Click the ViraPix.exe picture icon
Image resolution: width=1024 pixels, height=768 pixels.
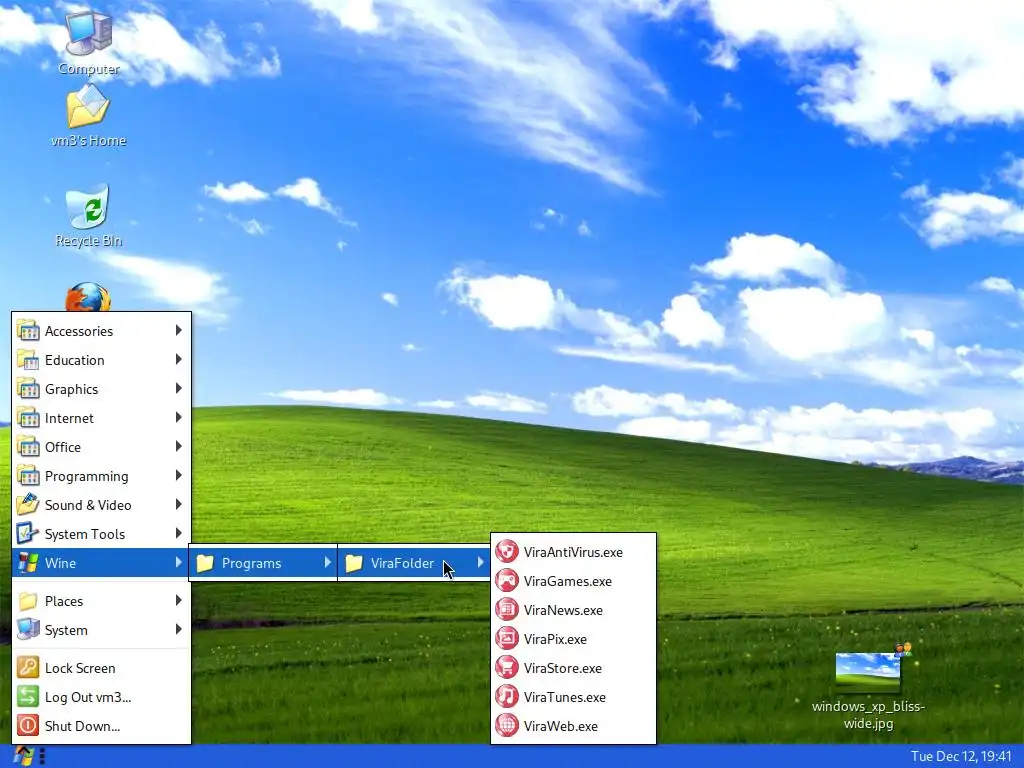(507, 639)
